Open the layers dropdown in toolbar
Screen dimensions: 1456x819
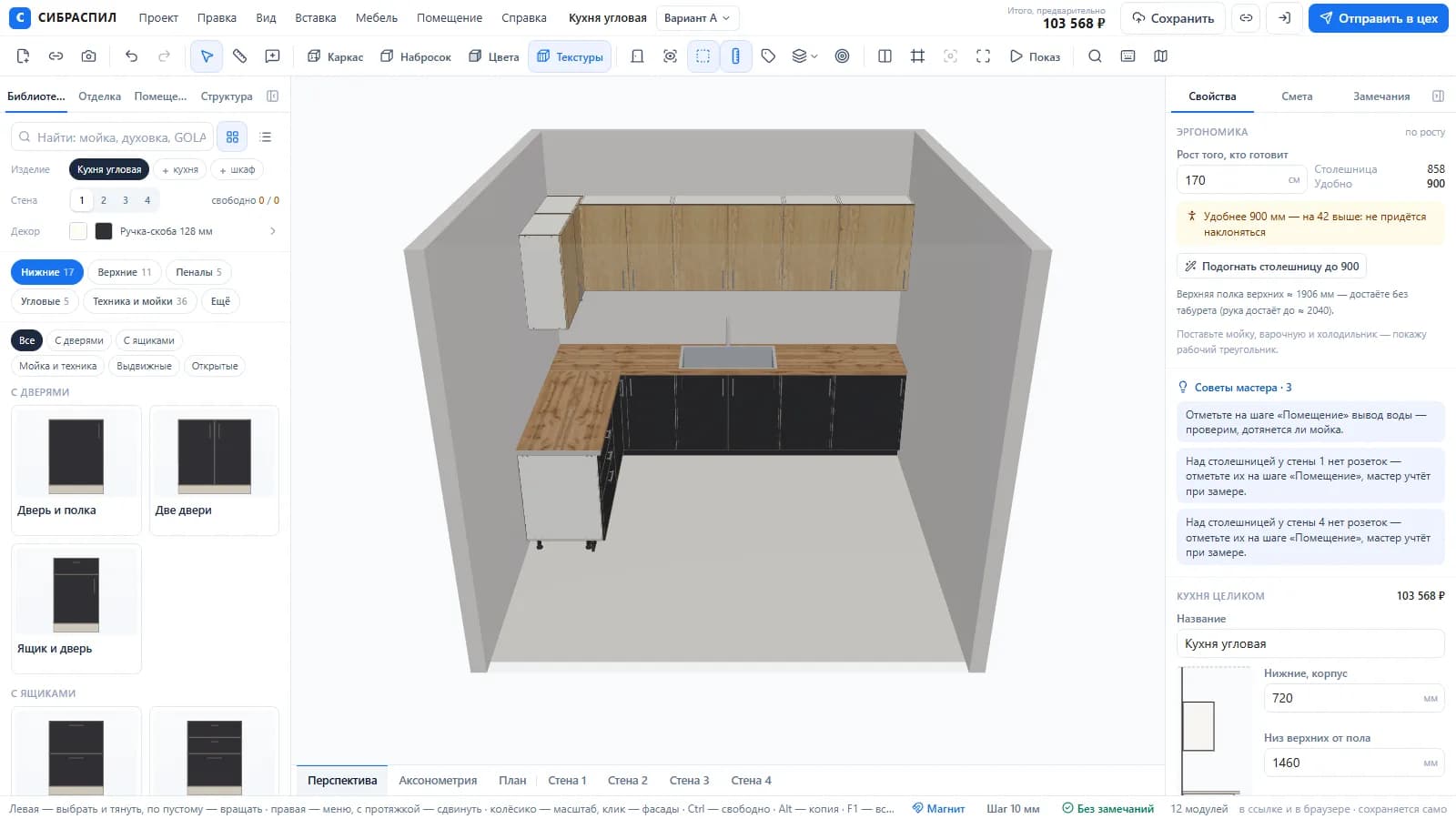pos(804,56)
